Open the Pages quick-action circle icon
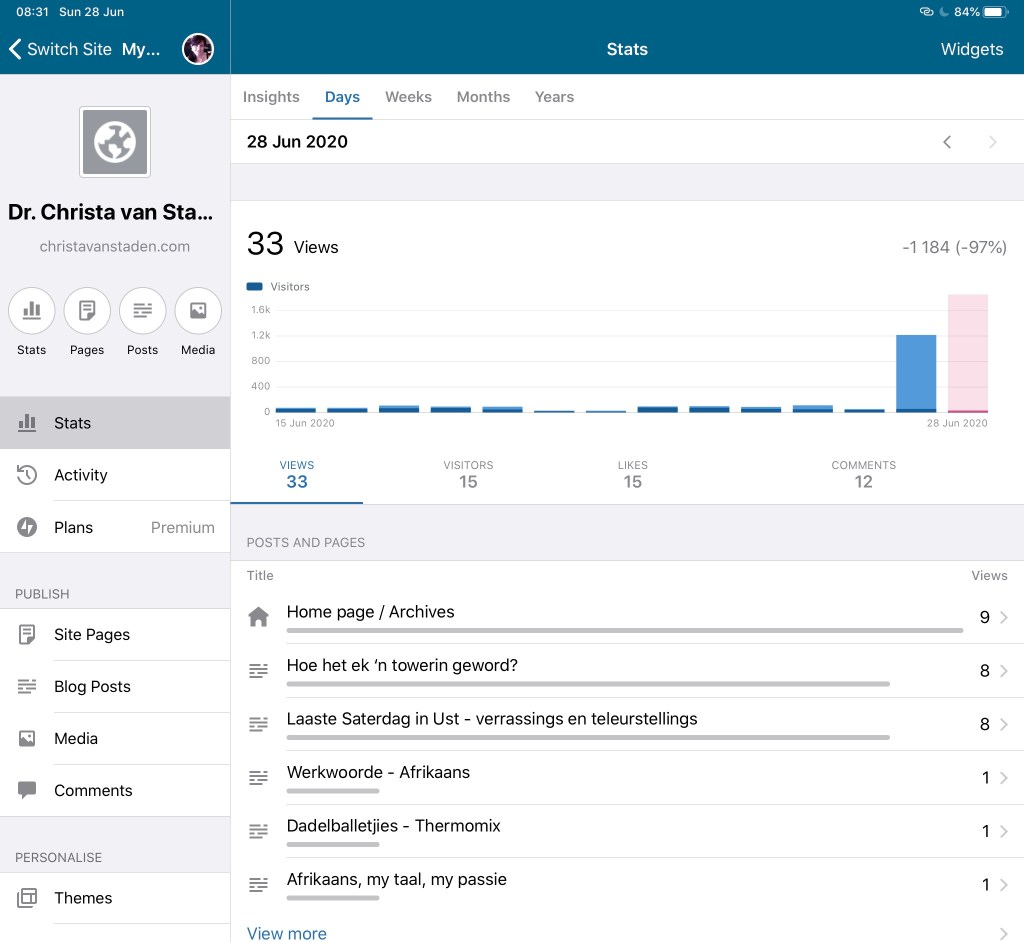 (87, 311)
